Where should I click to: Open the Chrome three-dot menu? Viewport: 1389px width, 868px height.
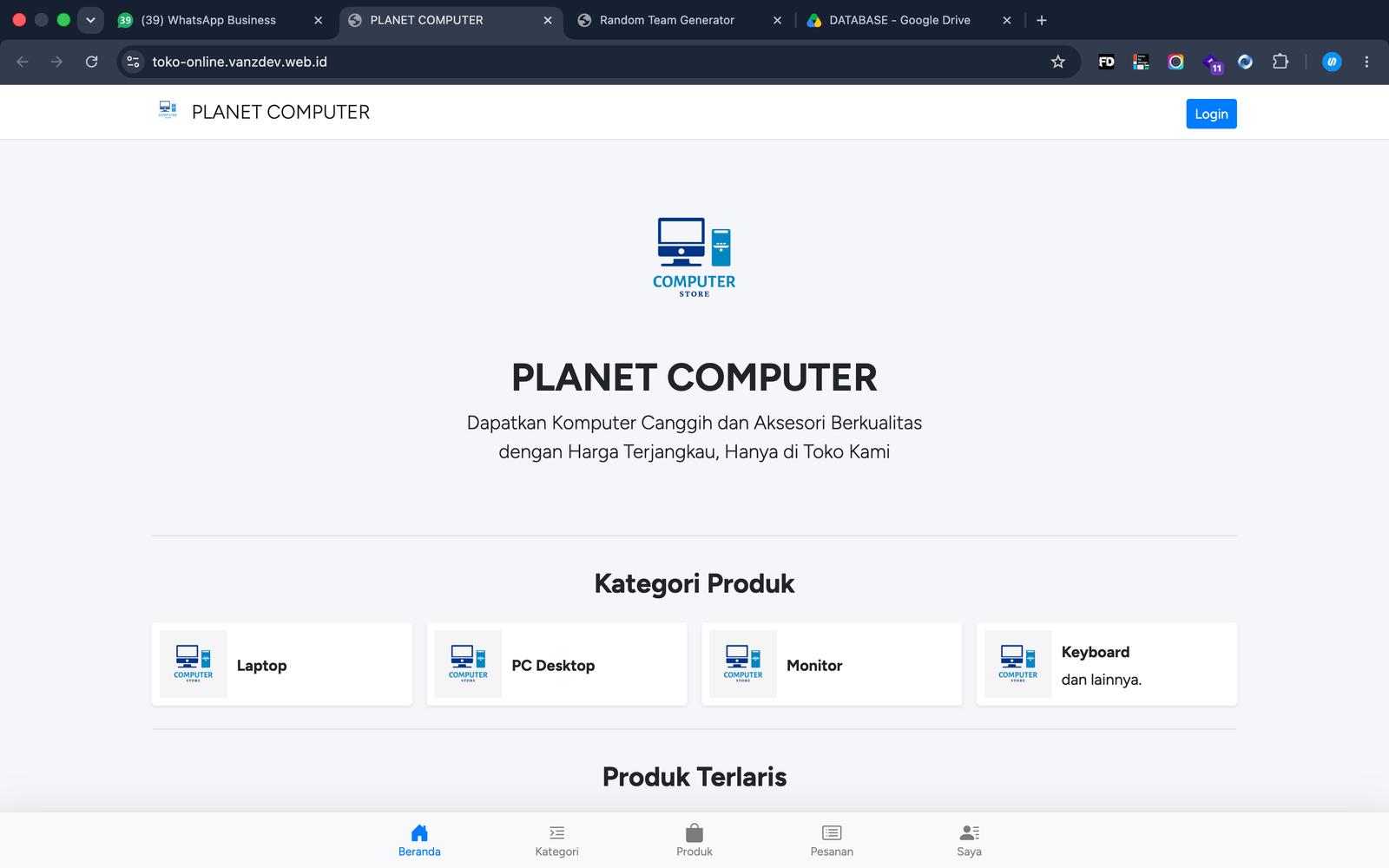coord(1366,62)
